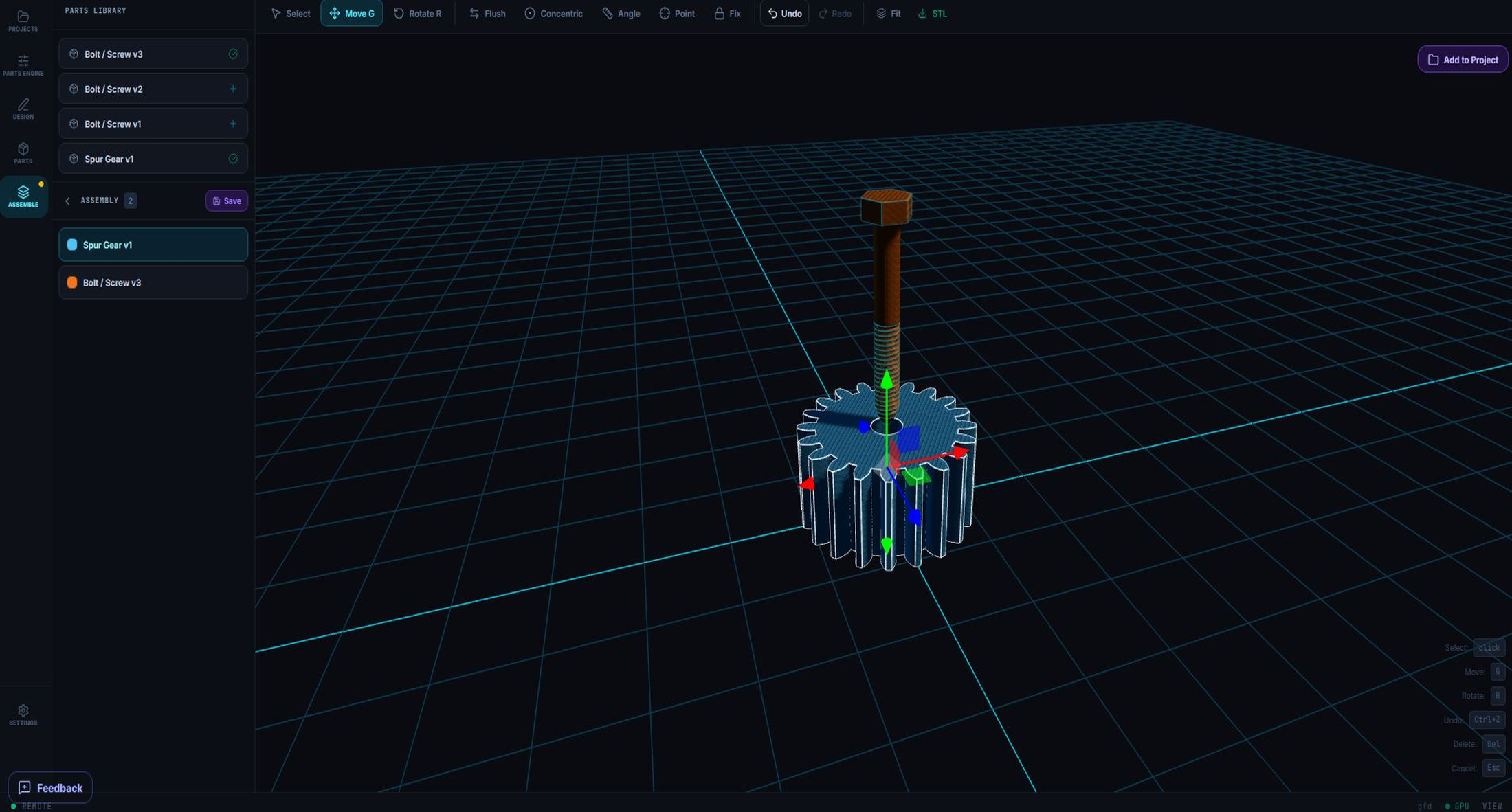The width and height of the screenshot is (1512, 812).
Task: Open the Parts Engine sidebar section
Action: pos(23,65)
